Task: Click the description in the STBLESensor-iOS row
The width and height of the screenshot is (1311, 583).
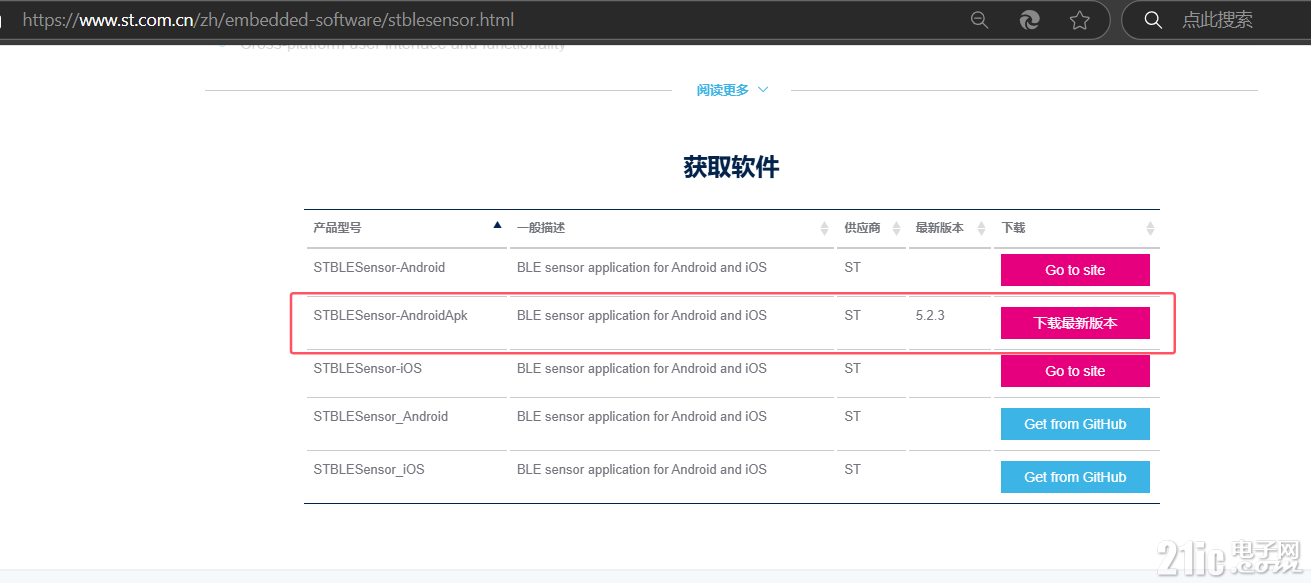Action: 642,368
